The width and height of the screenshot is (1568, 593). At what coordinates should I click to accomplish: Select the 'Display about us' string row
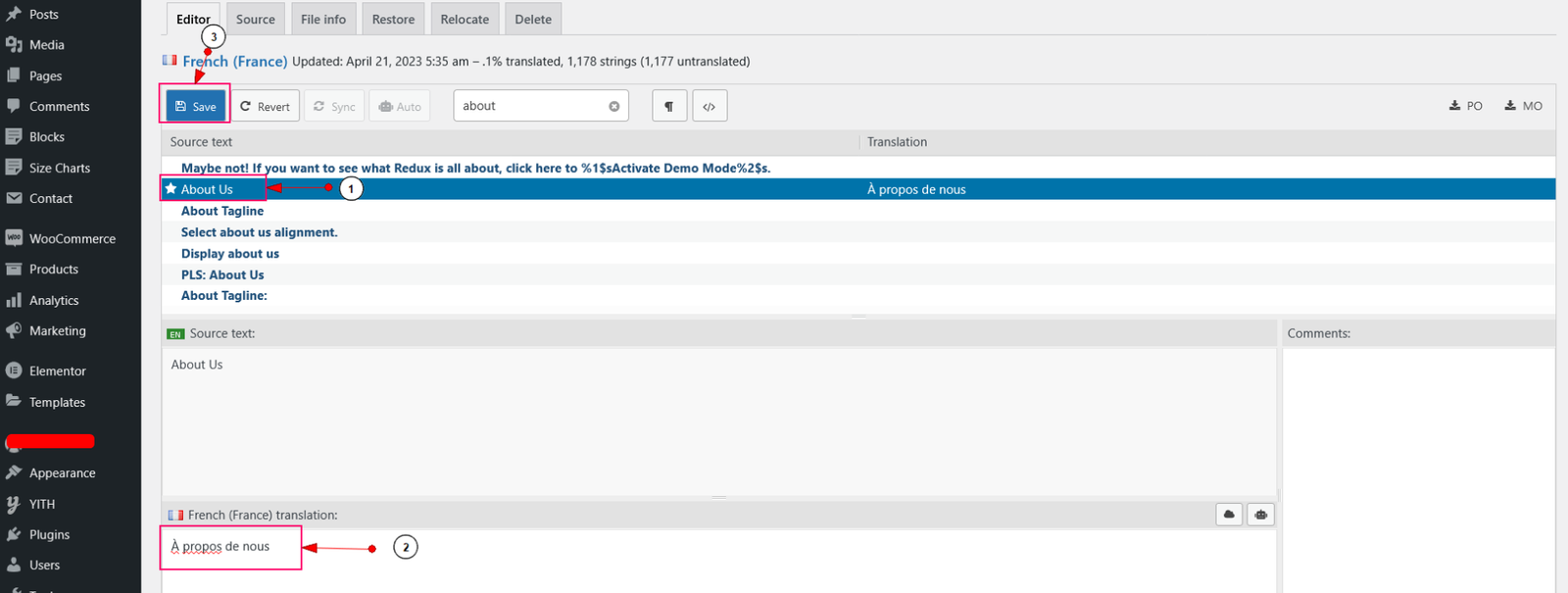coord(230,254)
